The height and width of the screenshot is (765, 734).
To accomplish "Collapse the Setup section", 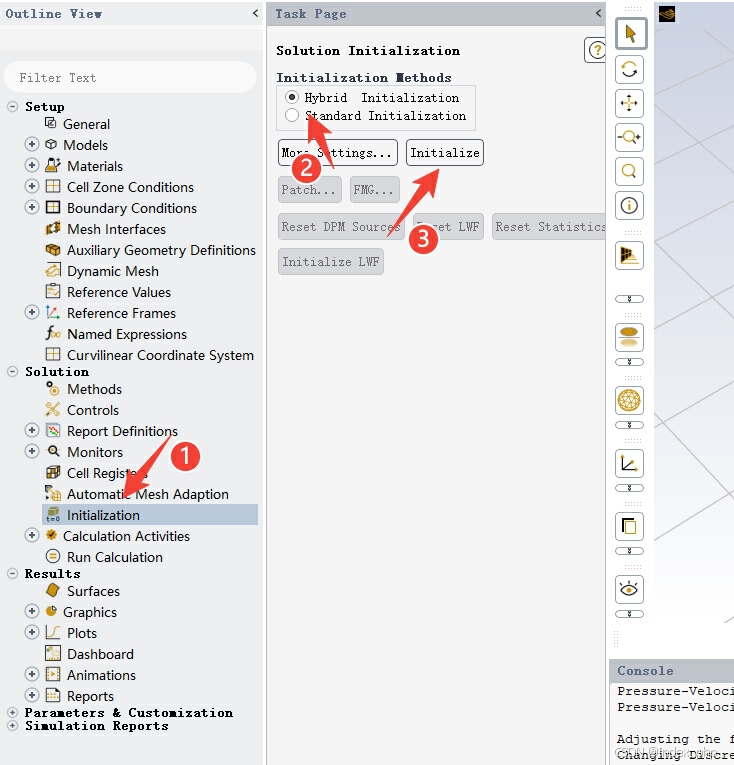I will [x=13, y=106].
